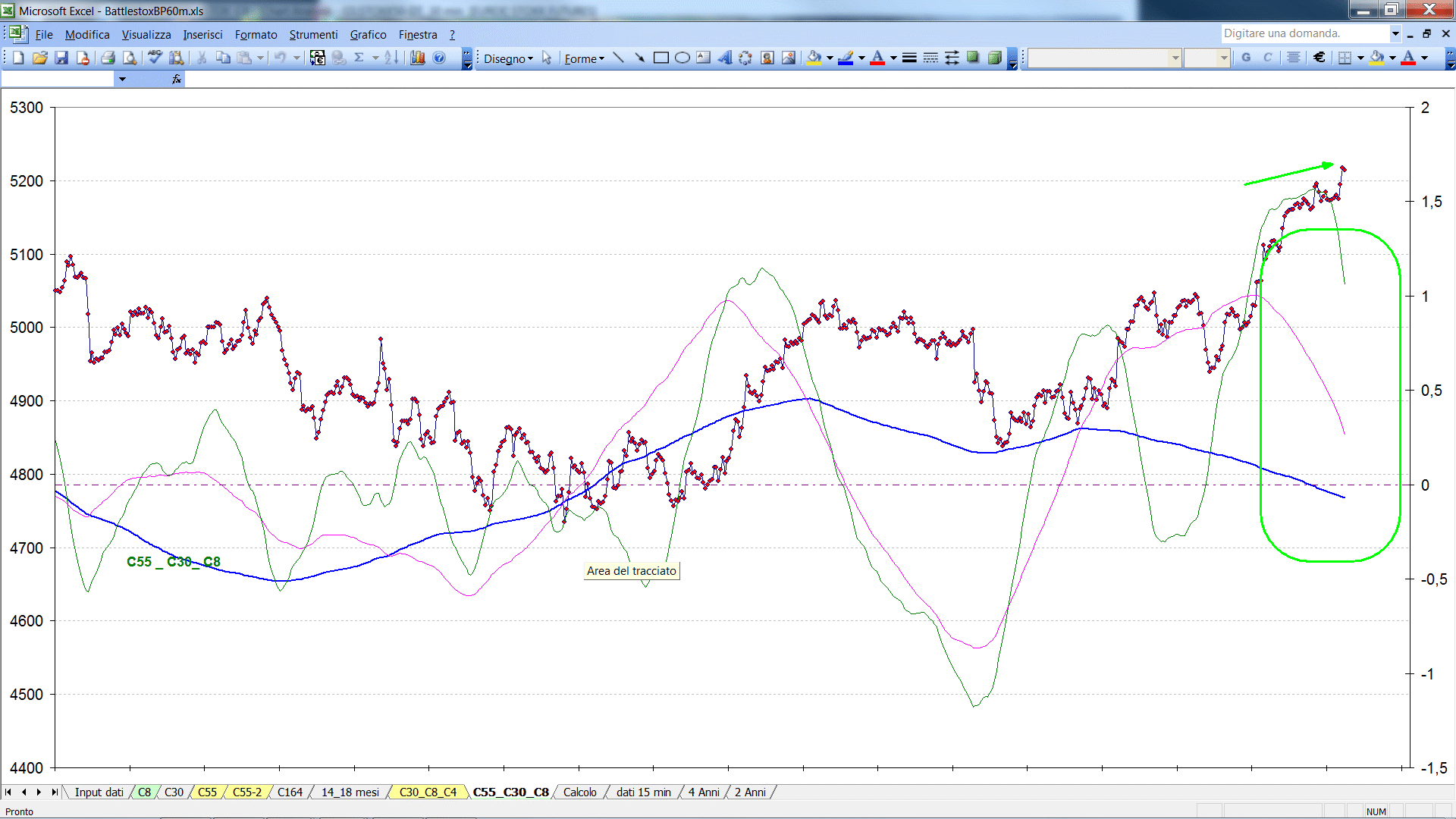Toggle Italic (C) formatting
1456x819 pixels.
1267,58
